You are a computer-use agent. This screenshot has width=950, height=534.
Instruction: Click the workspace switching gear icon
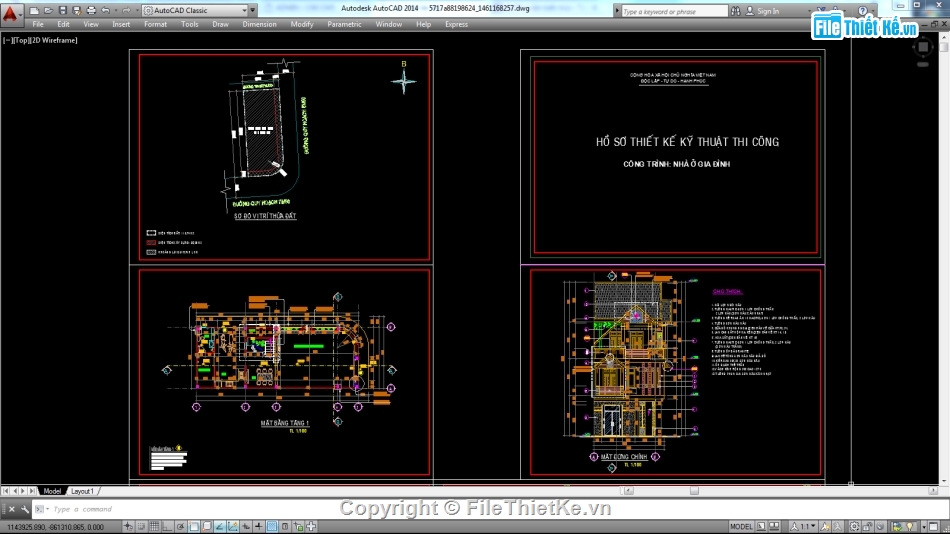click(854, 527)
